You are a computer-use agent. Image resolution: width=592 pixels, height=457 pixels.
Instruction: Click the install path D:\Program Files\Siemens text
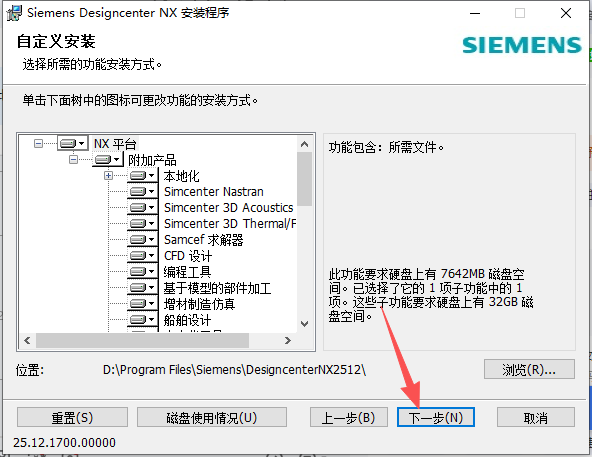pyautogui.click(x=234, y=369)
